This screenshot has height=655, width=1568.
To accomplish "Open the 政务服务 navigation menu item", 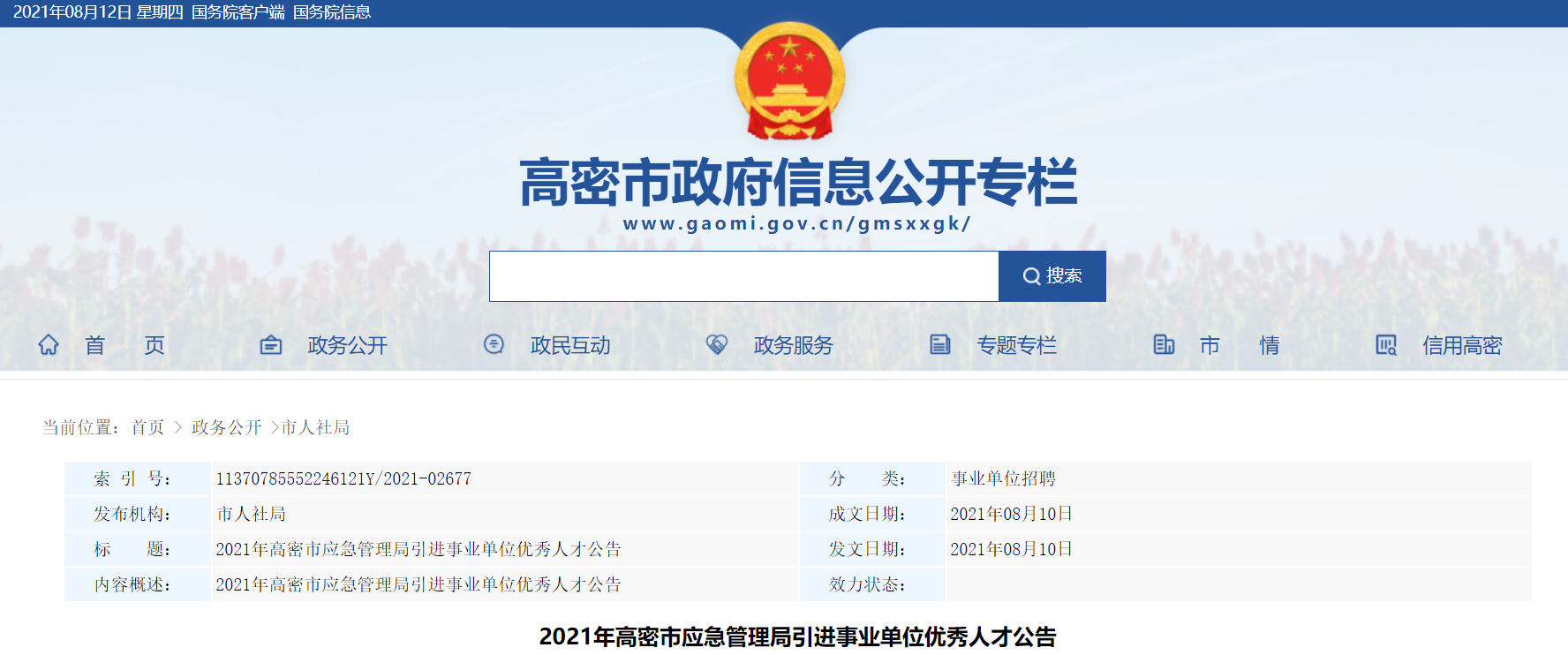I will point(794,345).
